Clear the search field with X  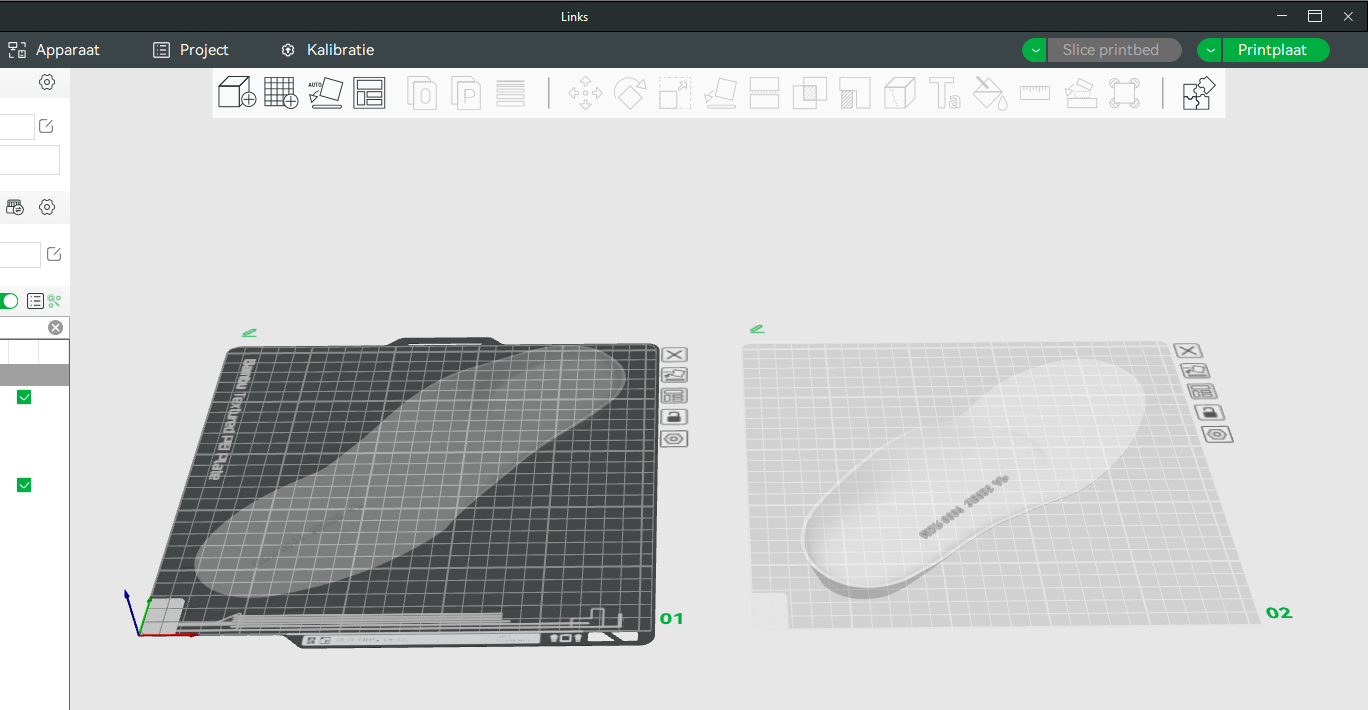pyautogui.click(x=55, y=327)
